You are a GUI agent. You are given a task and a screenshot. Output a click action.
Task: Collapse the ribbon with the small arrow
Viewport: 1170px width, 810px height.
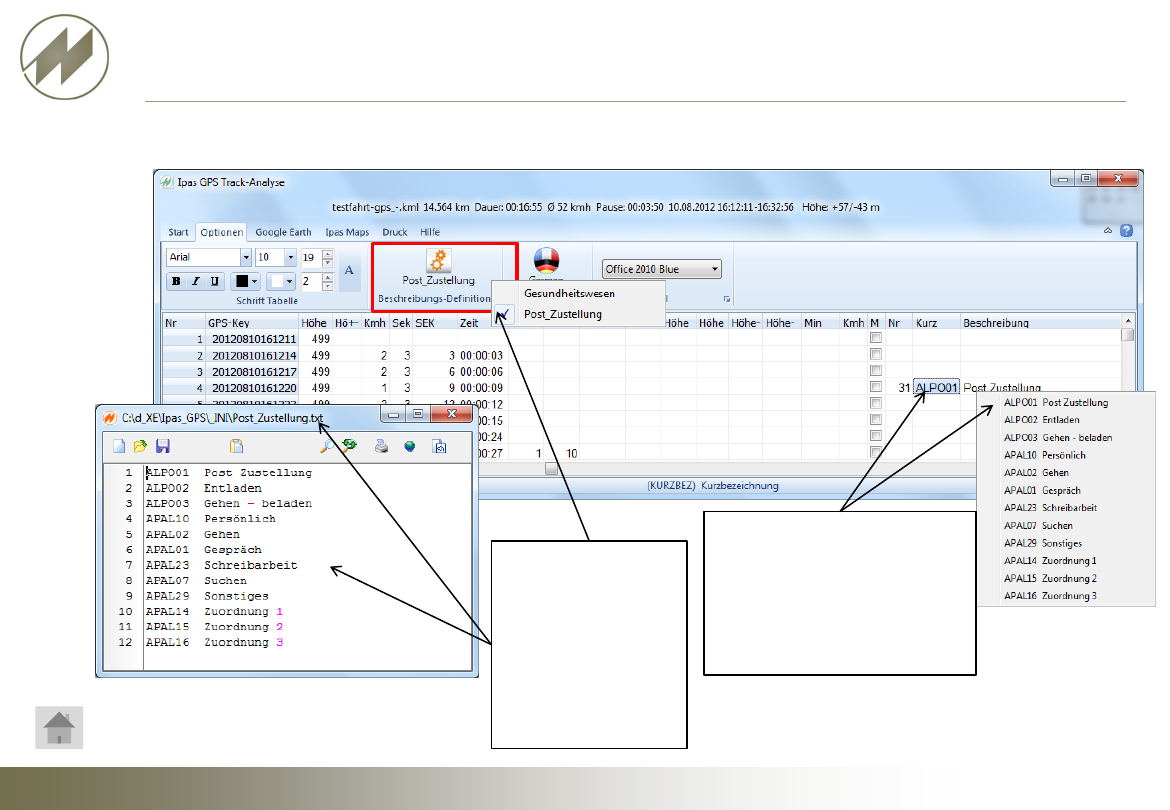[x=1108, y=230]
